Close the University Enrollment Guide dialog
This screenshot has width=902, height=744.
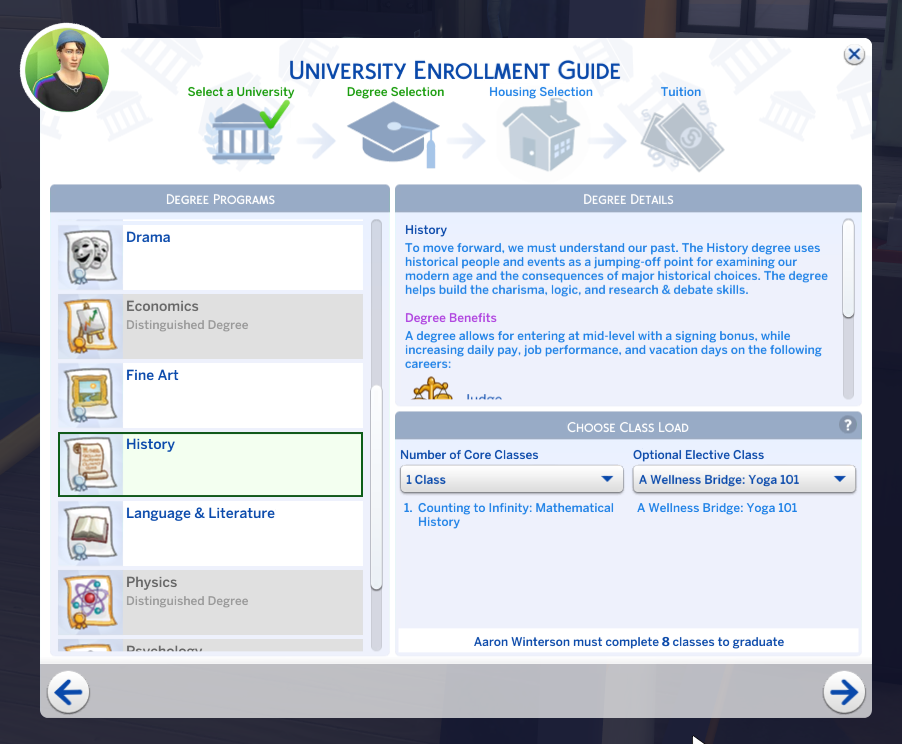tap(854, 55)
